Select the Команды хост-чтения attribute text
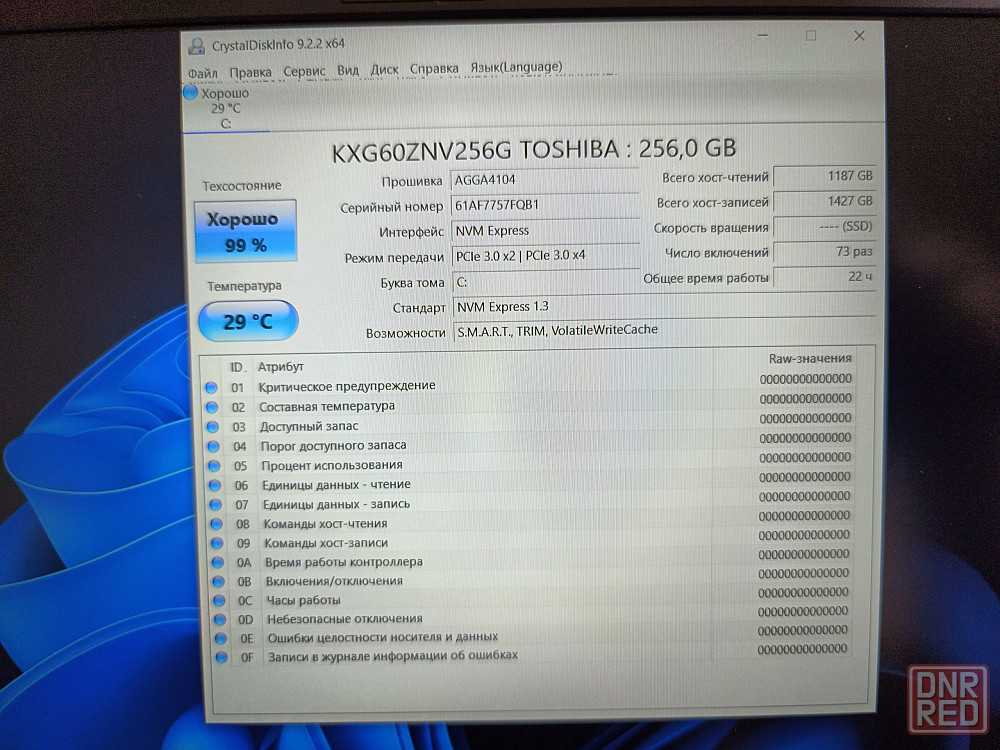The width and height of the screenshot is (1000, 750). [326, 524]
